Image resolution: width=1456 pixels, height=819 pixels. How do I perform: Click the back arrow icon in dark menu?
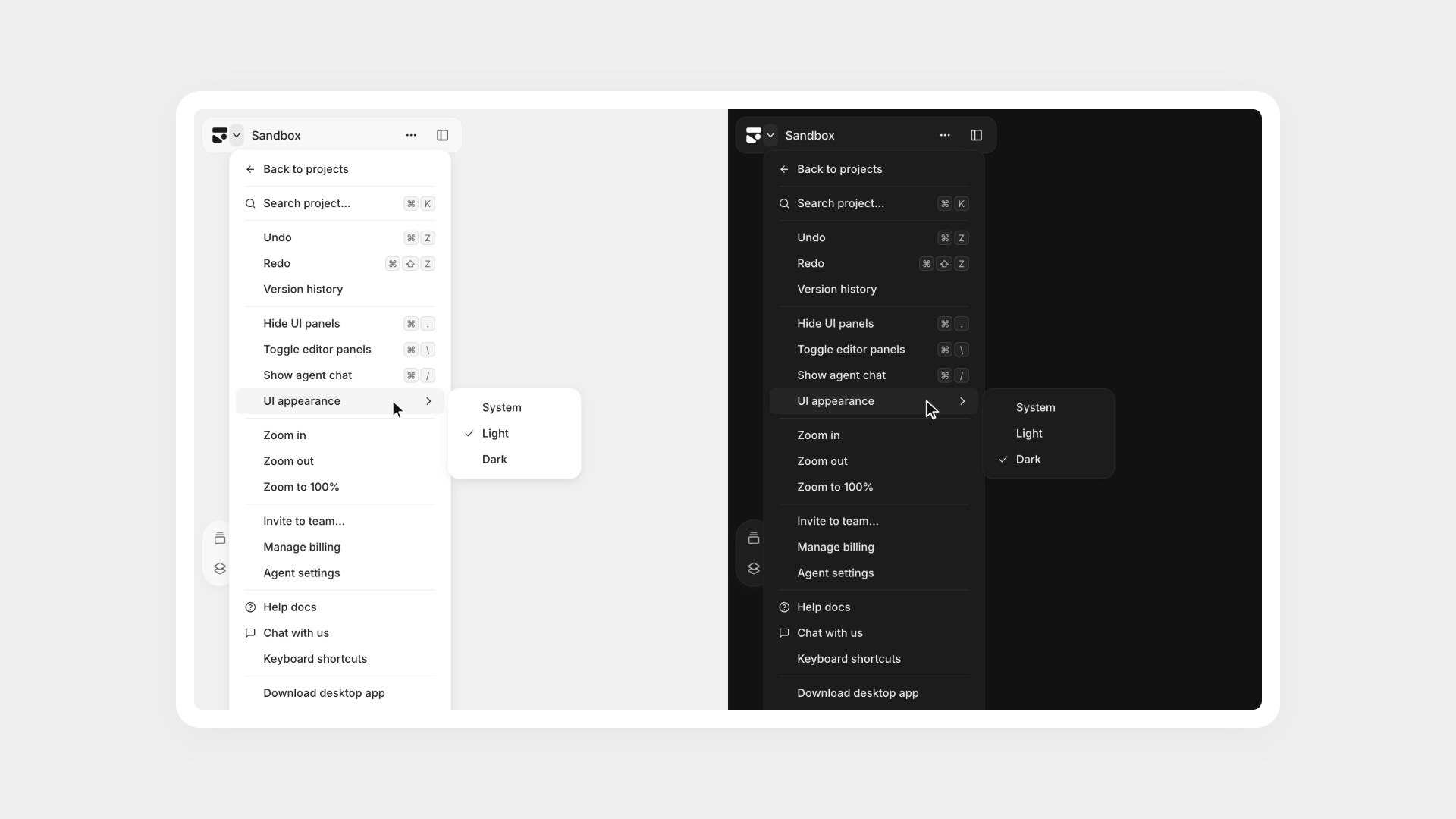pyautogui.click(x=784, y=169)
